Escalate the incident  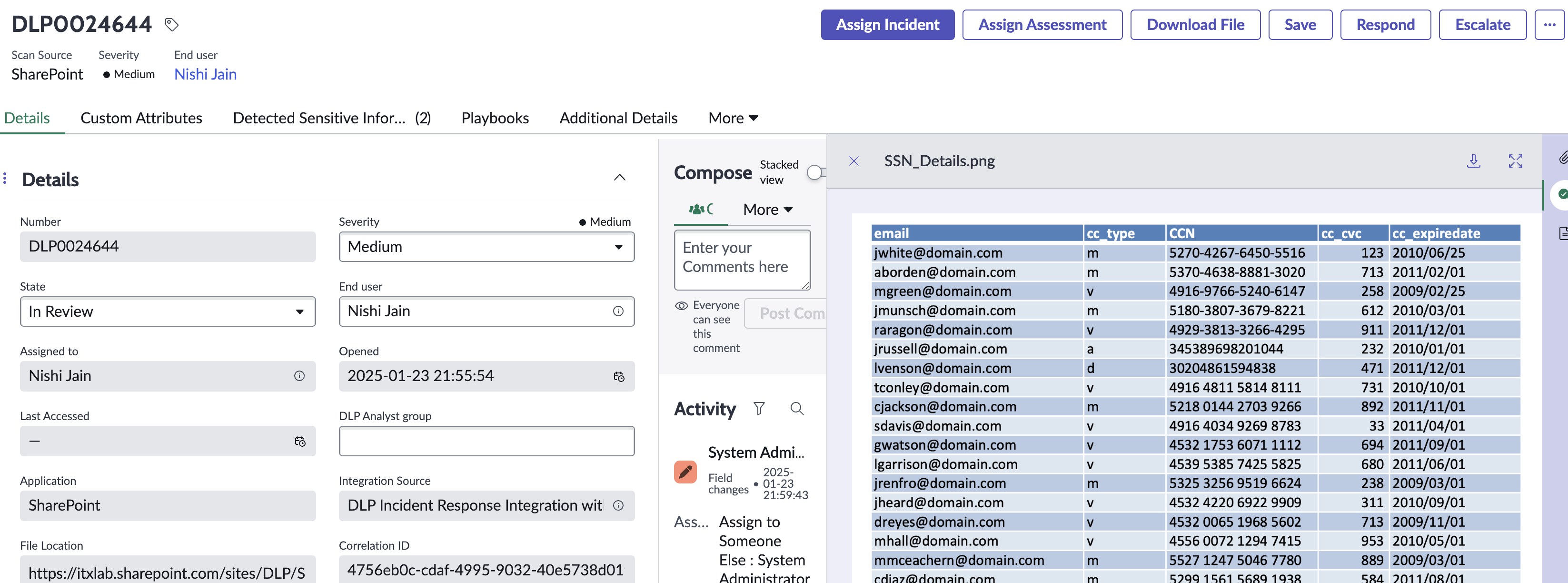(x=1483, y=25)
